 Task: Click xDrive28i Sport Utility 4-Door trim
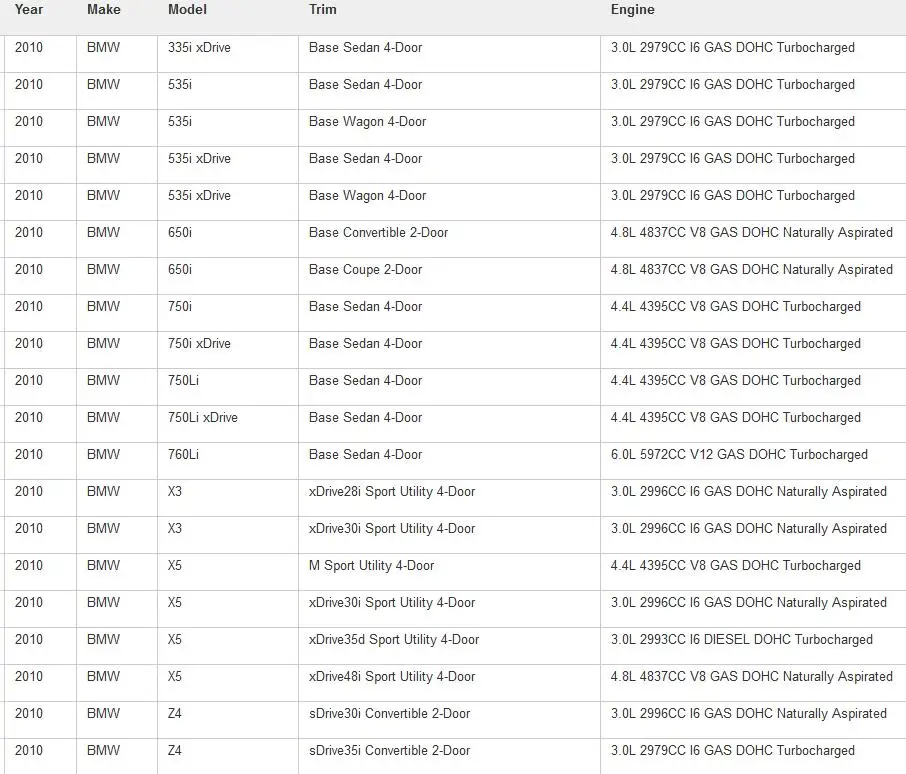tap(392, 491)
